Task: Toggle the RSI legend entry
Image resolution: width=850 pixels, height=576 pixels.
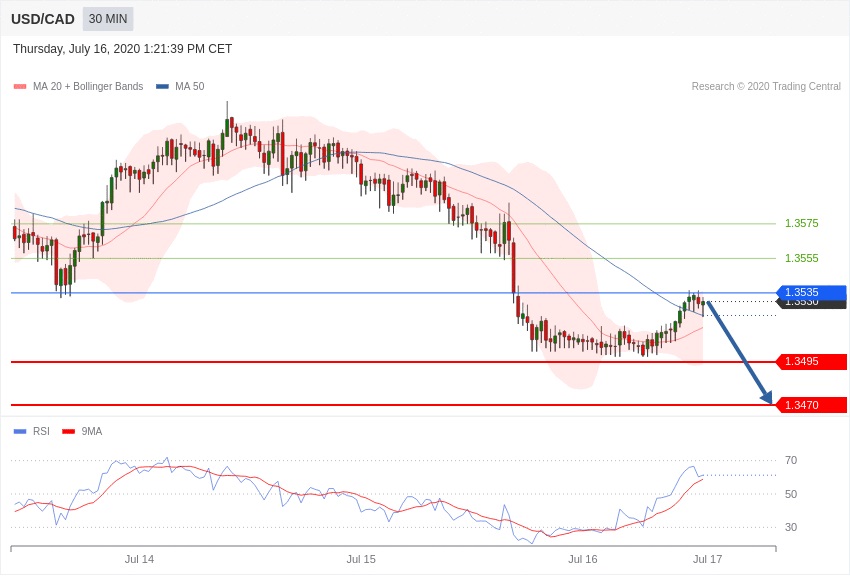Action: (41, 432)
